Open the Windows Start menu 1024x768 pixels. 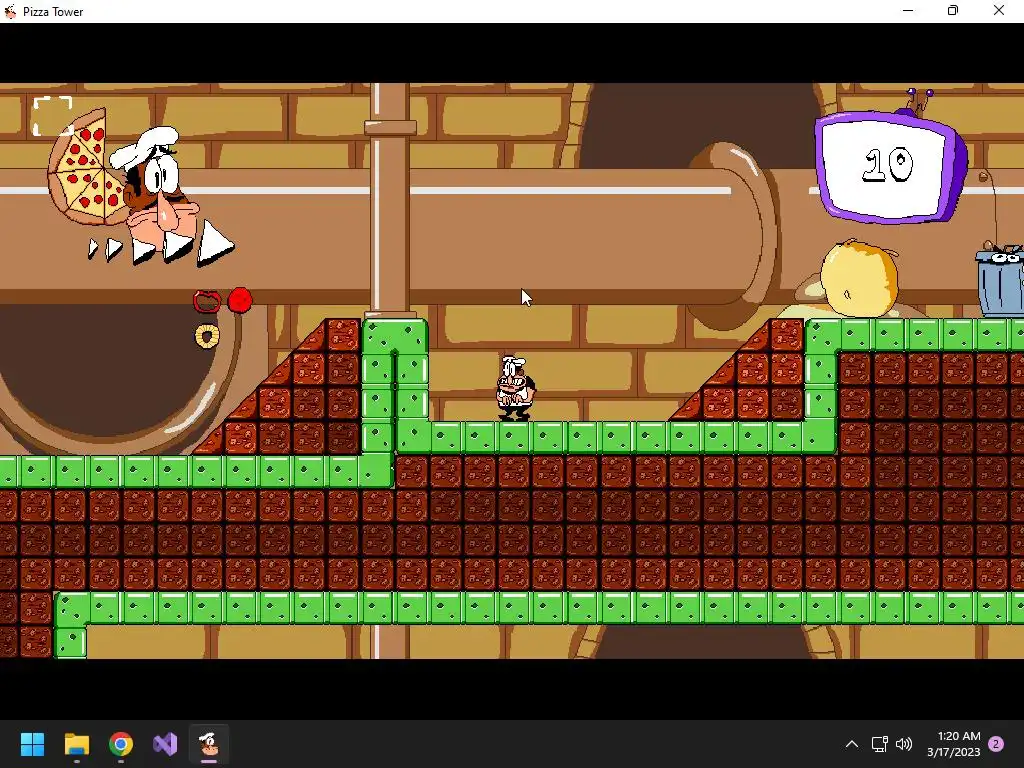32,744
